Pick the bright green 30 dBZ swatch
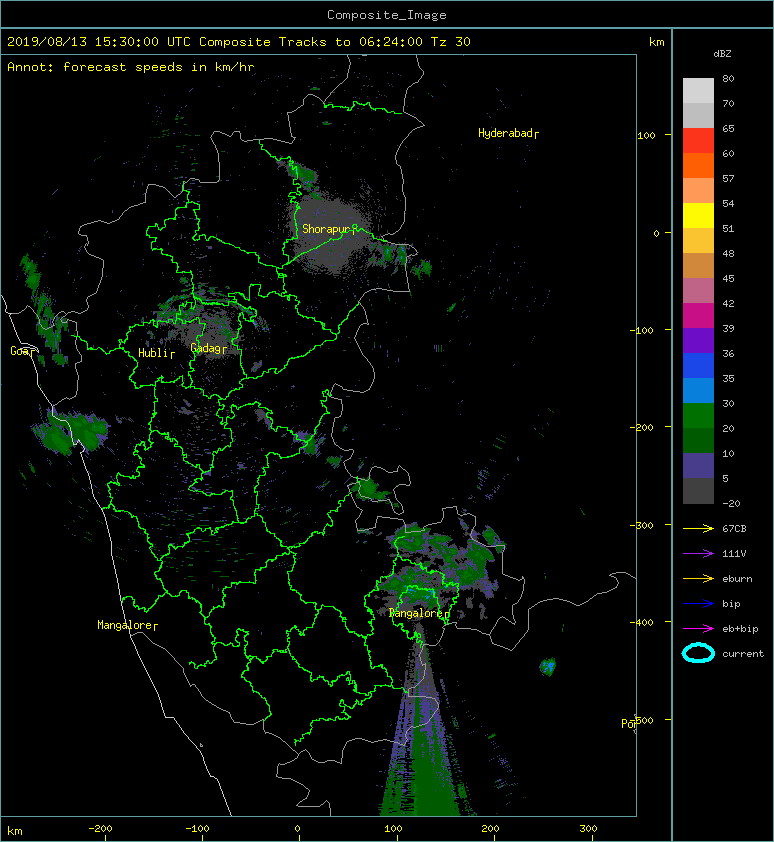 tap(698, 415)
